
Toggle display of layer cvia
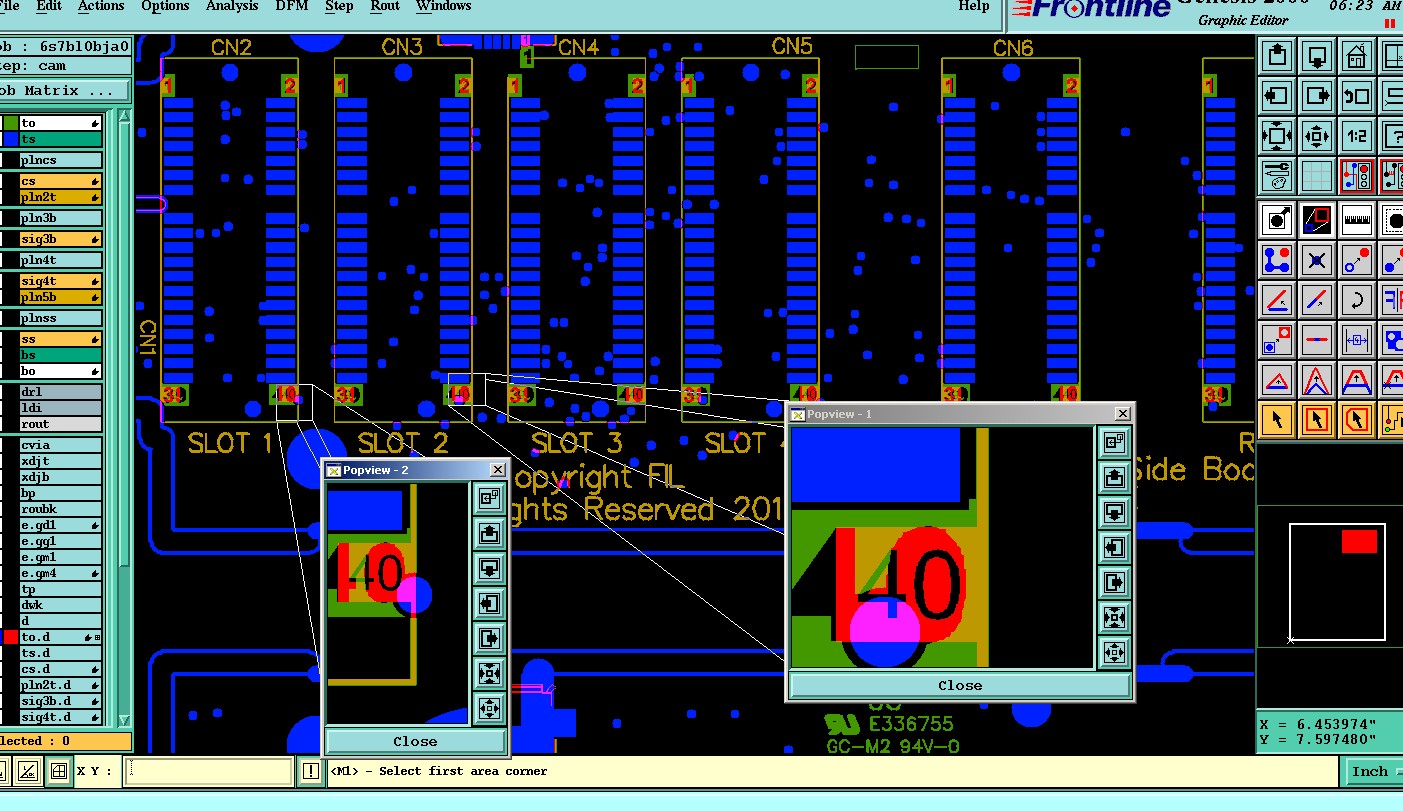coord(60,445)
